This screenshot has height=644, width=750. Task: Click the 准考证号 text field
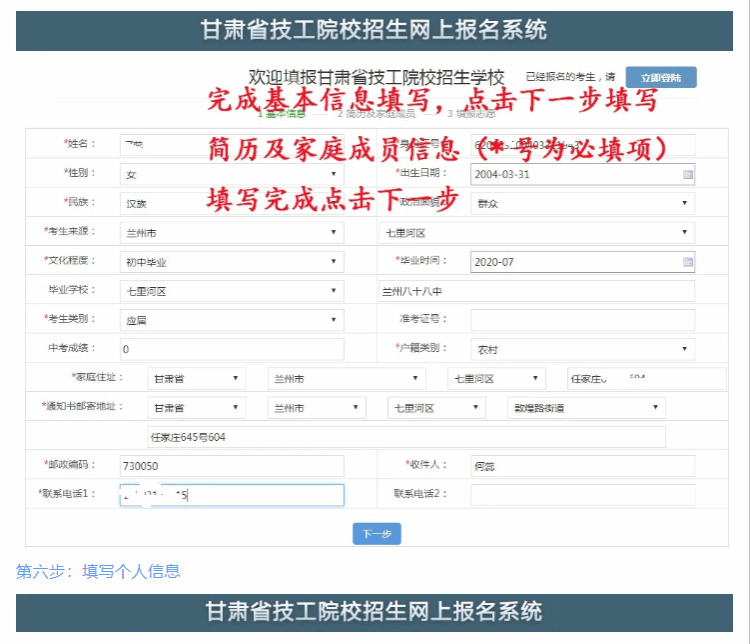coord(582,320)
